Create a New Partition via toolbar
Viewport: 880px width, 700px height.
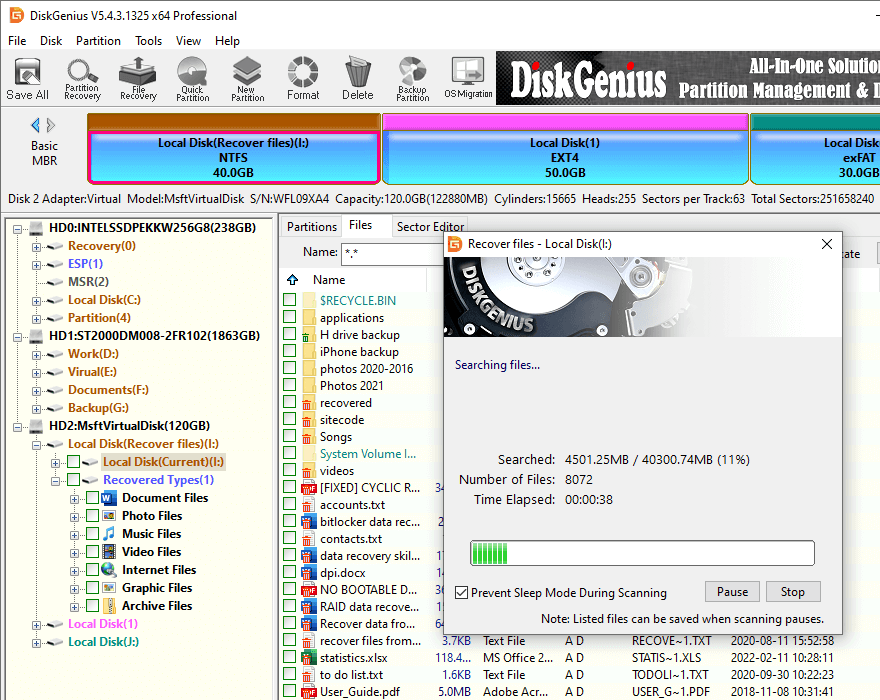point(247,79)
